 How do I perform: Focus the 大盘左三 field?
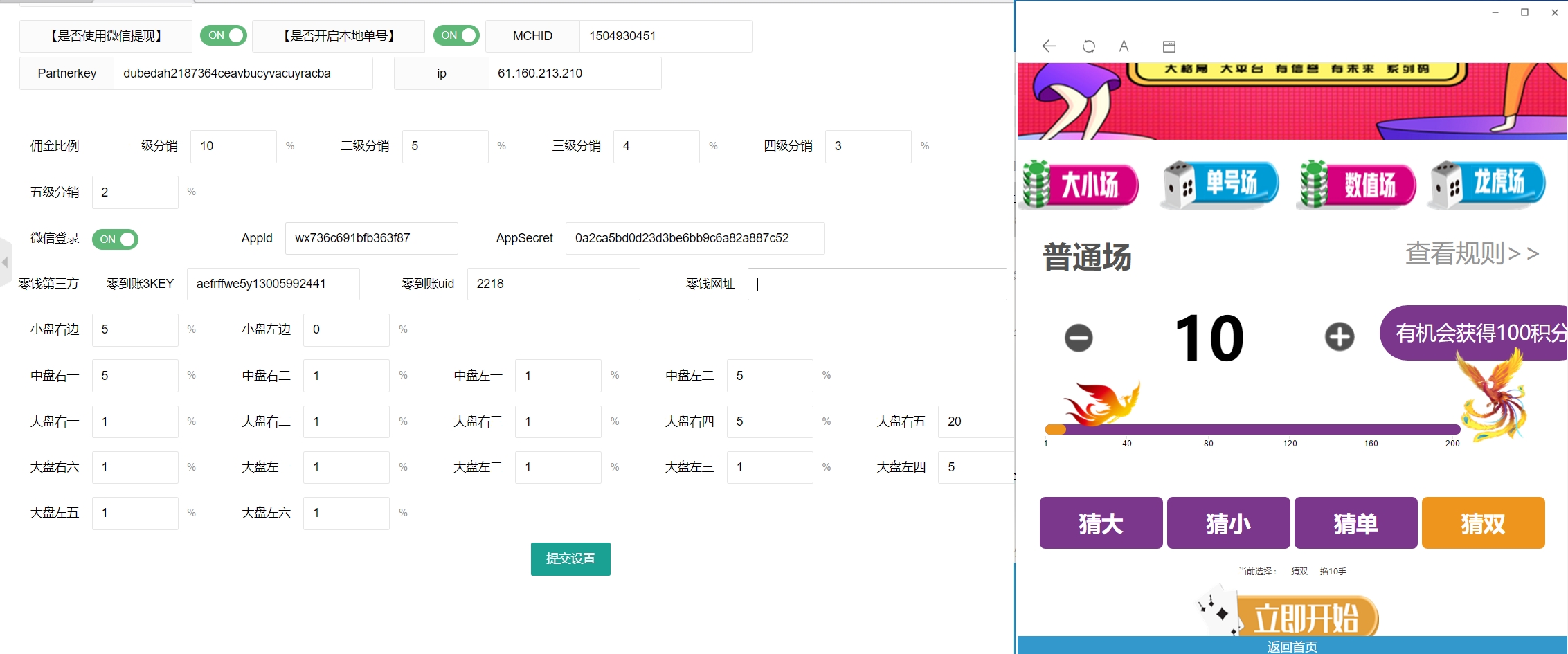point(770,467)
